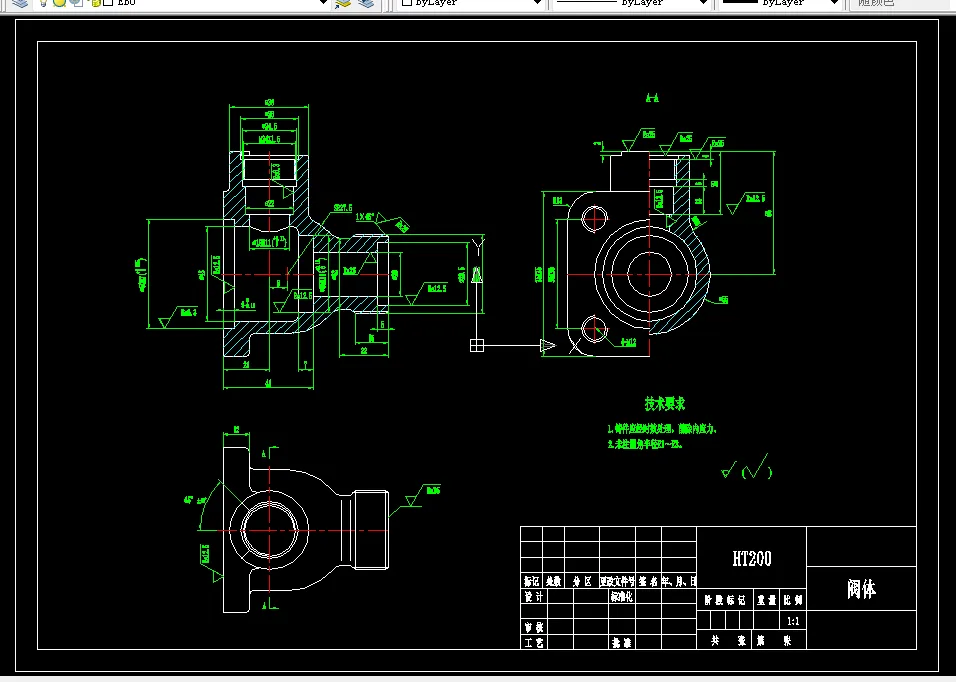This screenshot has width=956, height=682.
Task: Select the A-A section view label
Action: tap(652, 98)
